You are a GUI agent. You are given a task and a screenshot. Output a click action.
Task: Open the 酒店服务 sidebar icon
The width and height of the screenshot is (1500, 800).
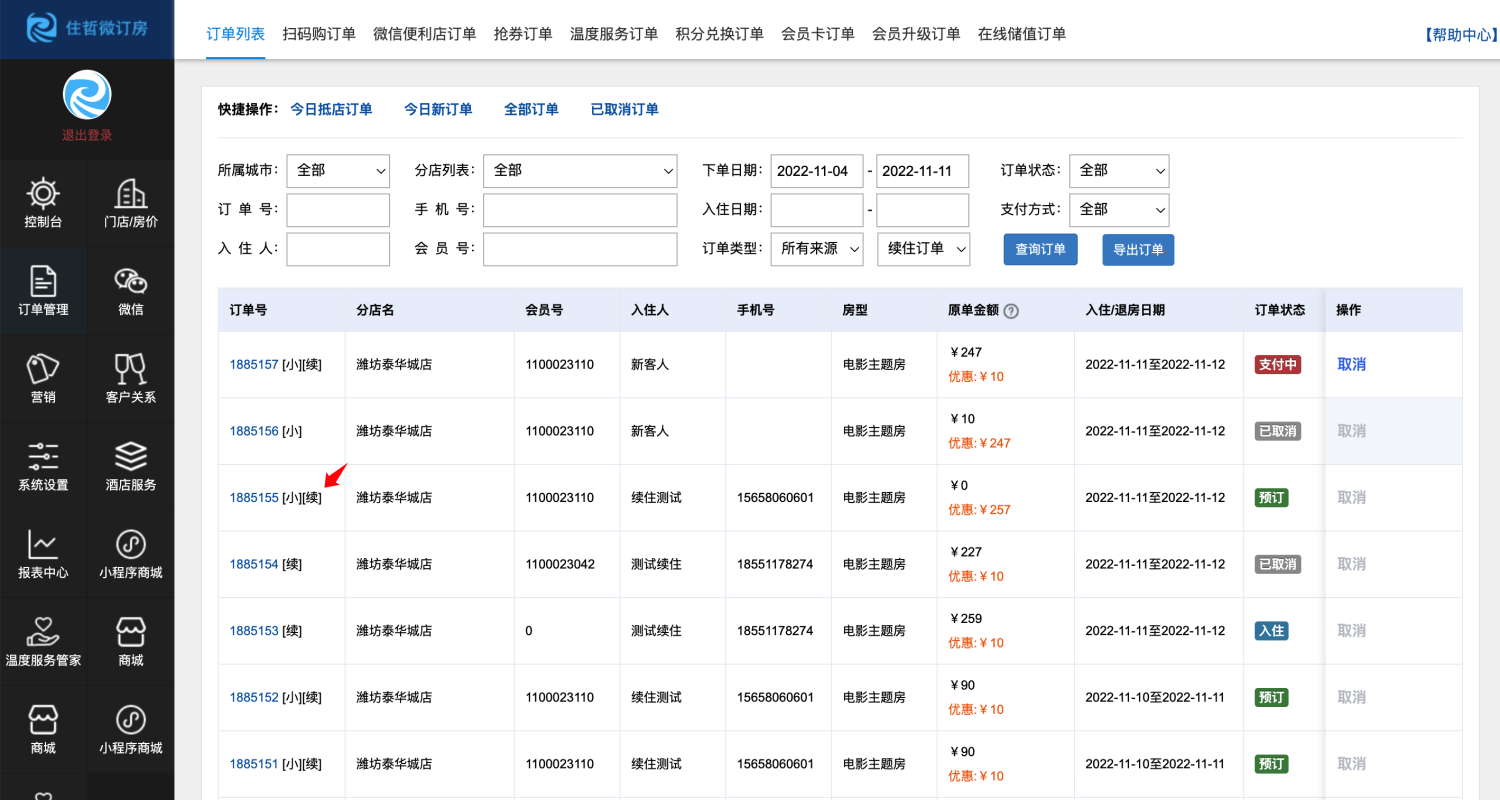click(131, 467)
